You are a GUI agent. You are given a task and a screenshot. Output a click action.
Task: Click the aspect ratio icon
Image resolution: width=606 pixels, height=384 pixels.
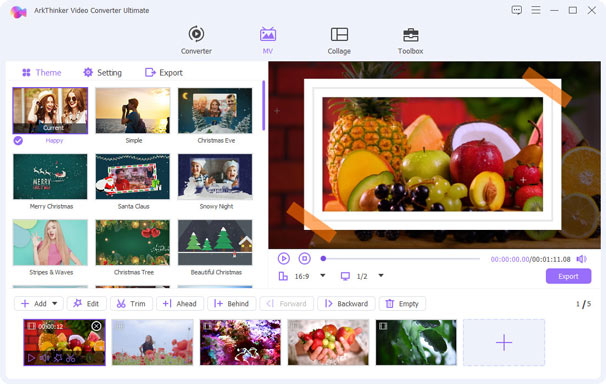(283, 276)
